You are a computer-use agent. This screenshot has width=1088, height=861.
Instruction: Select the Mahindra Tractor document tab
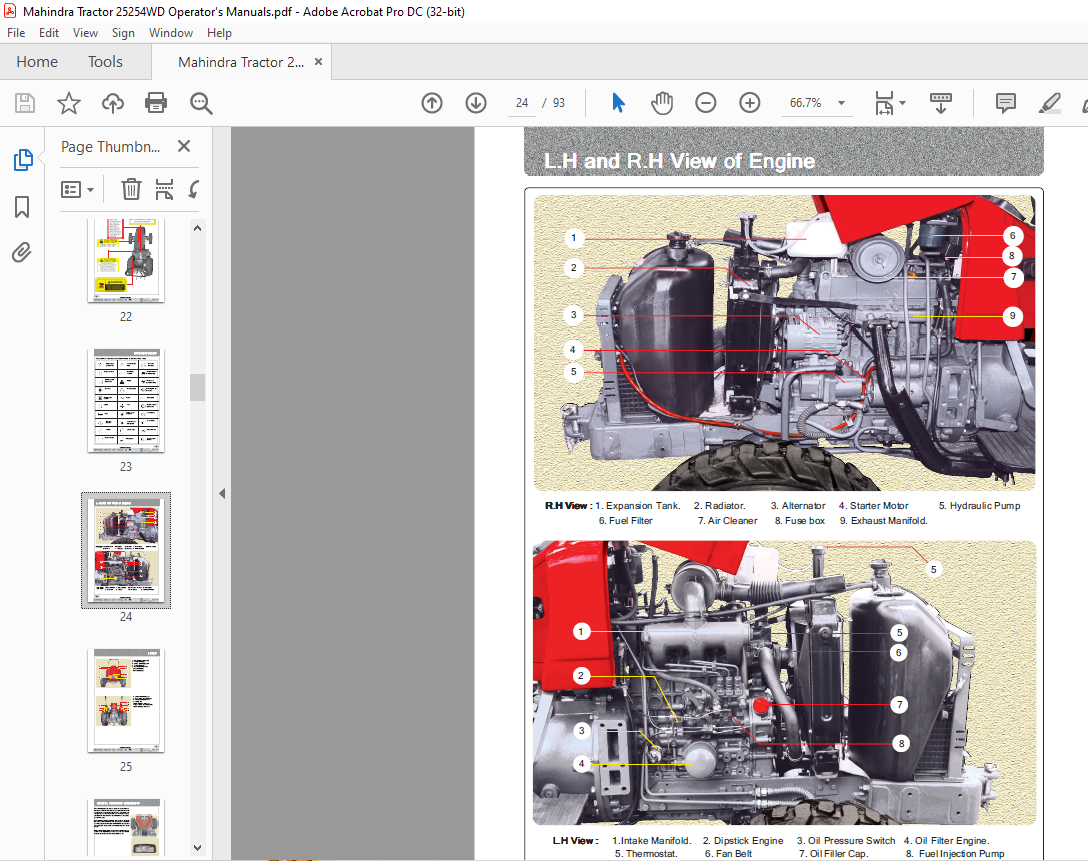[241, 62]
